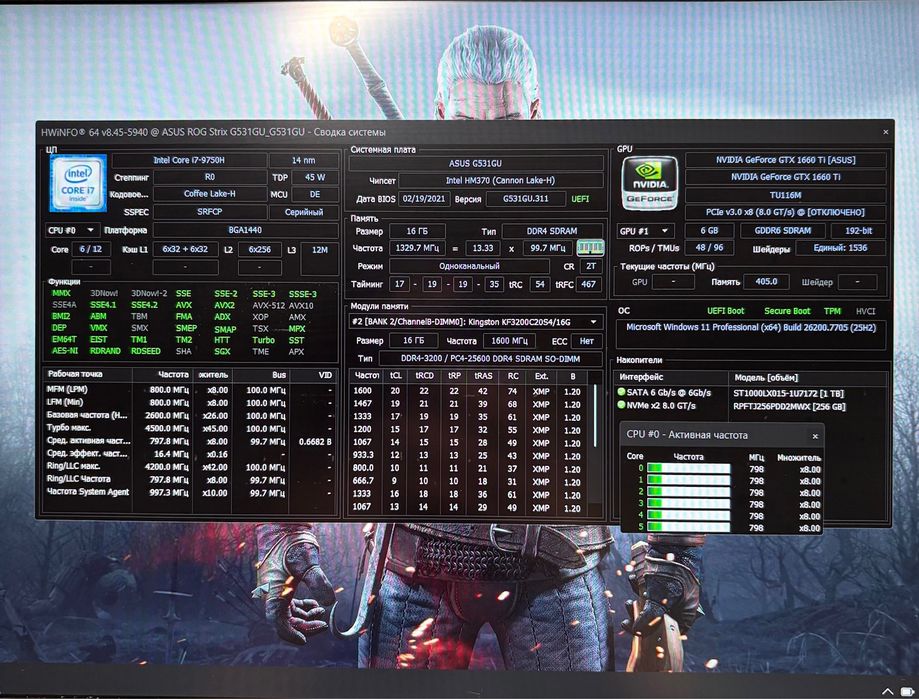Click the GPU memory clock value 405.0
Screen dimensions: 919x699
tap(766, 282)
